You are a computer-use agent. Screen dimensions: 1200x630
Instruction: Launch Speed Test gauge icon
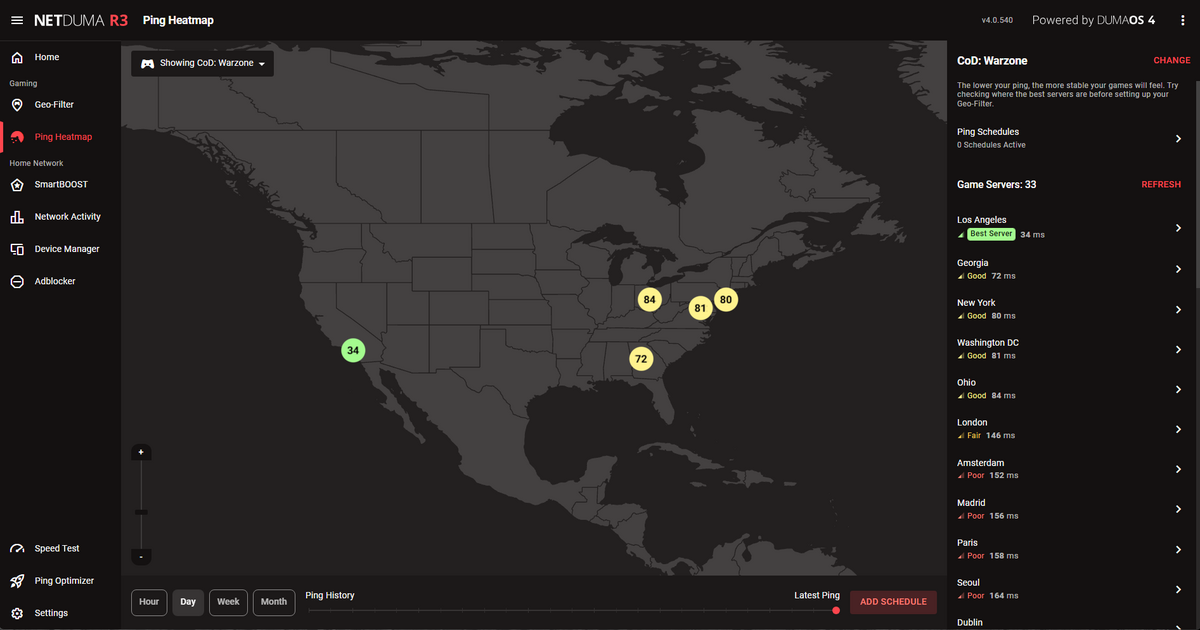pyautogui.click(x=17, y=549)
